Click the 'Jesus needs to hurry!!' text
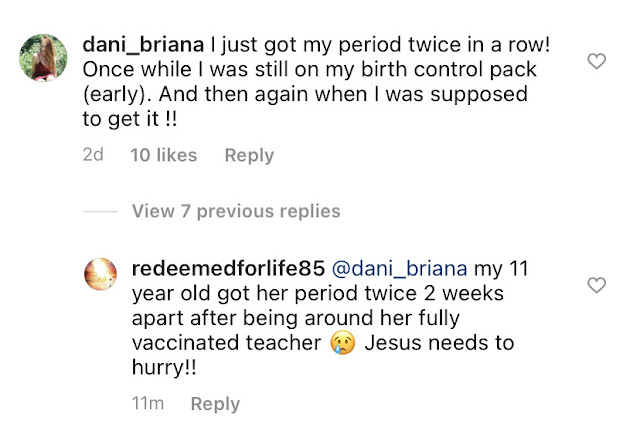640x441 pixels. pos(323,355)
